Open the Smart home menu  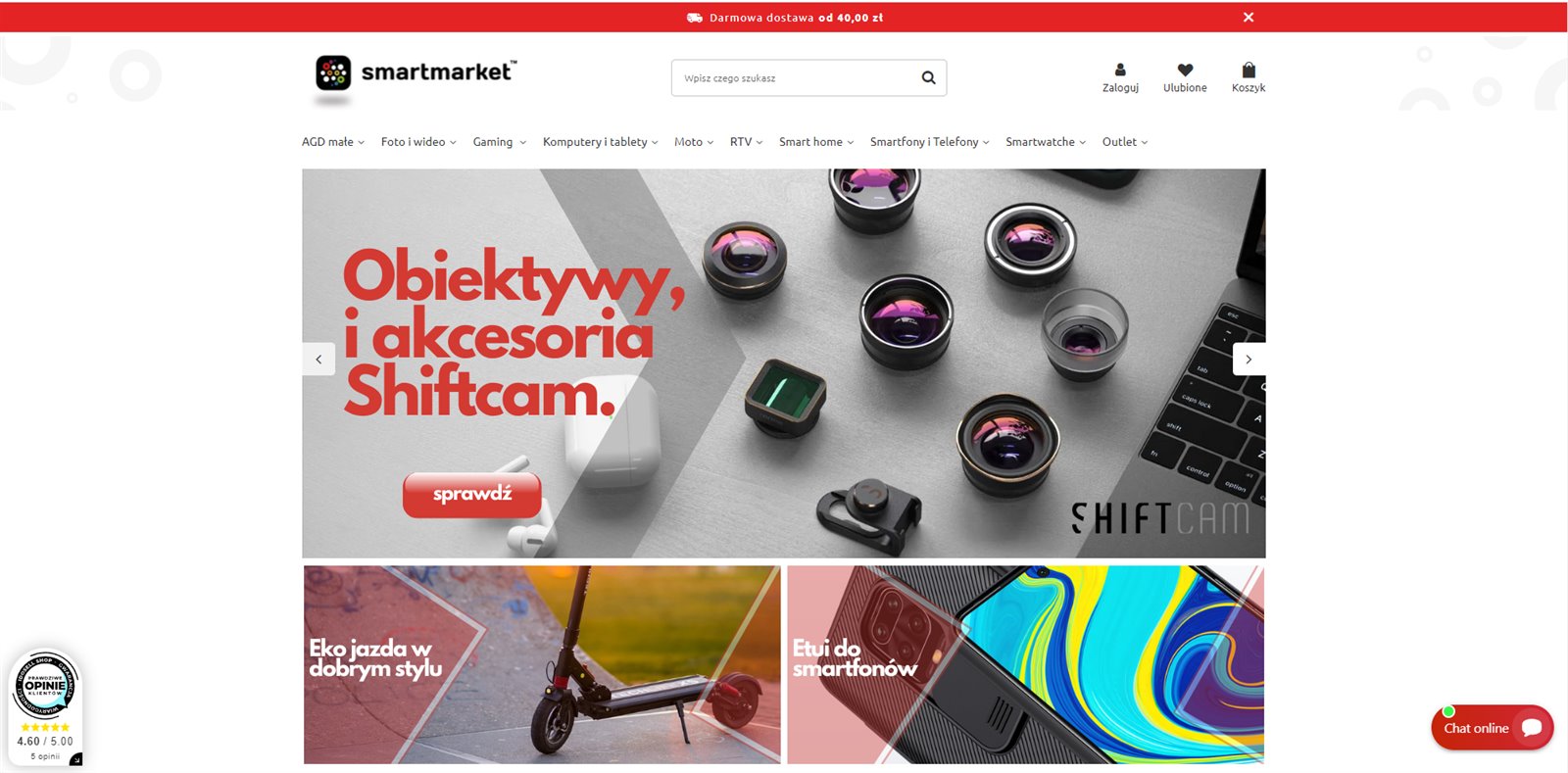point(816,142)
